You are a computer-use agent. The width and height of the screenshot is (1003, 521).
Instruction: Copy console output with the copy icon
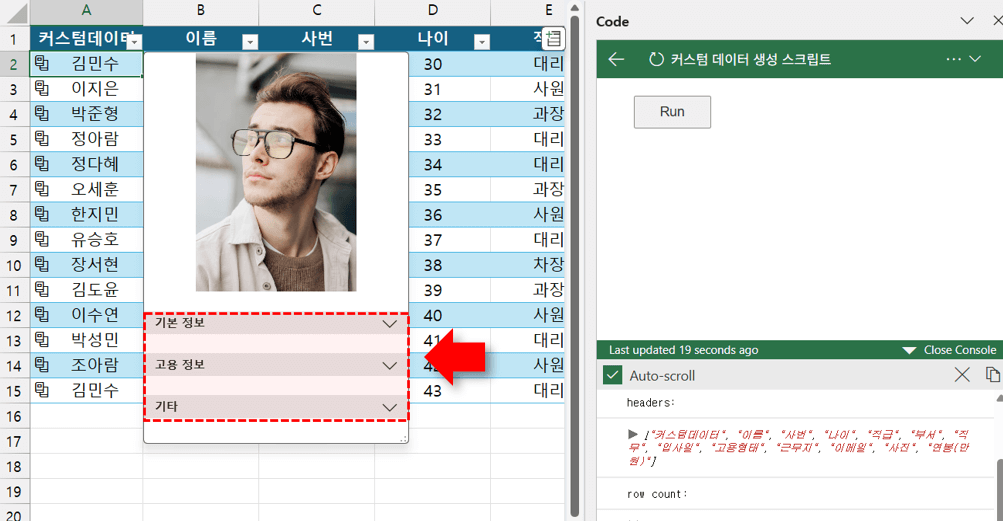tap(992, 375)
